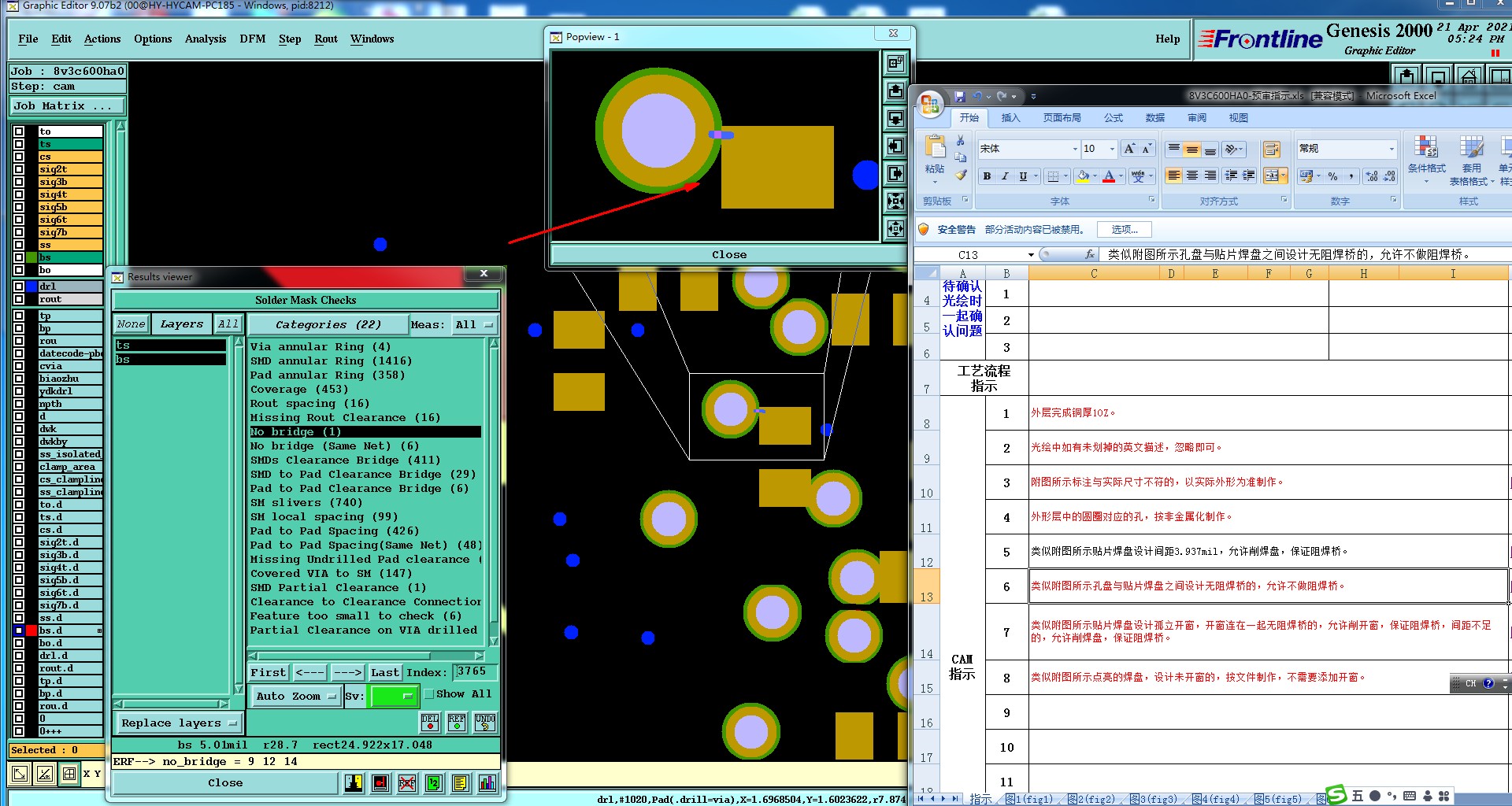Open the Auto Zoom dropdown
1512x806 pixels.
click(295, 696)
